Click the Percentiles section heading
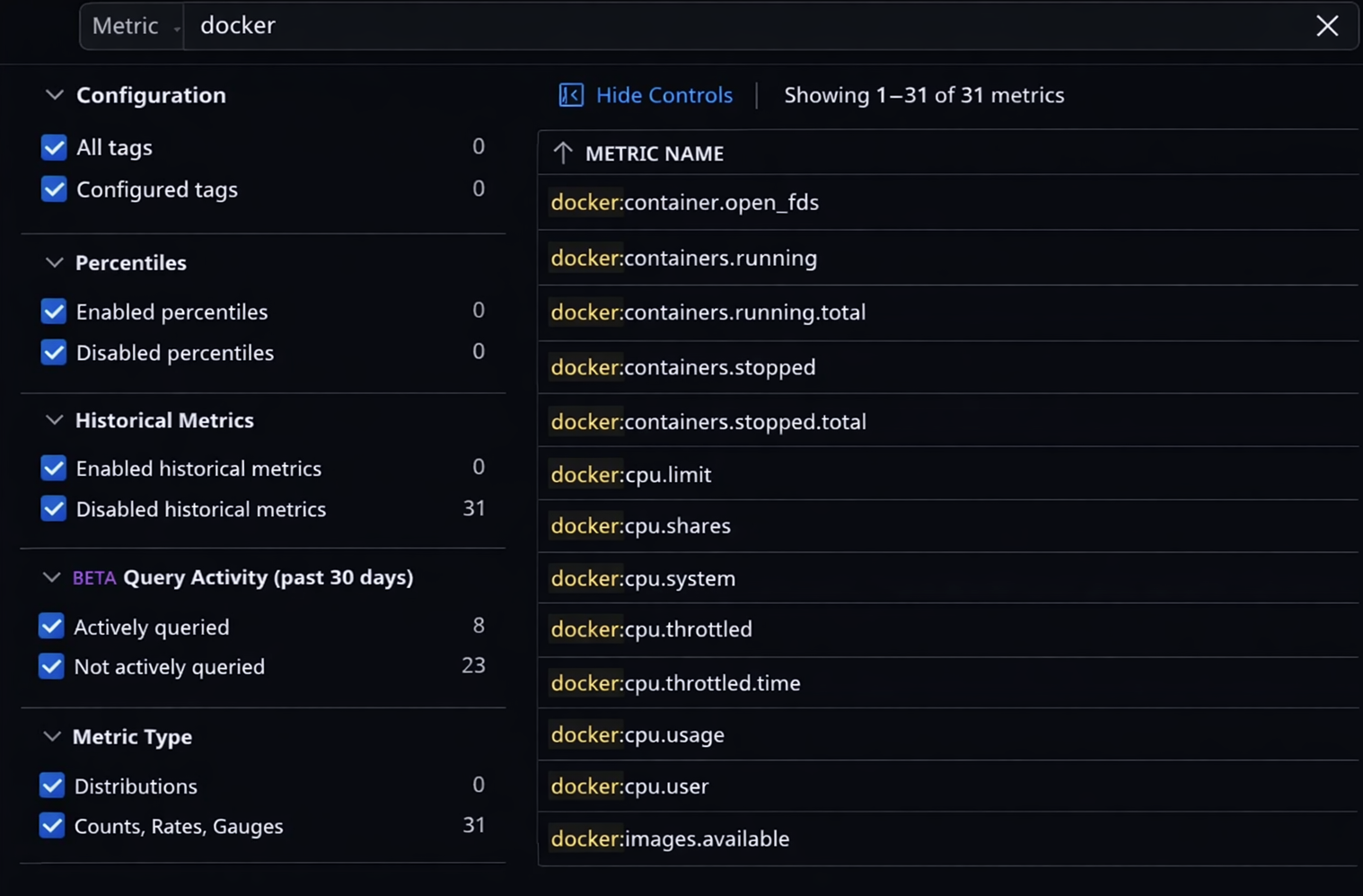Image resolution: width=1363 pixels, height=896 pixels. click(131, 263)
